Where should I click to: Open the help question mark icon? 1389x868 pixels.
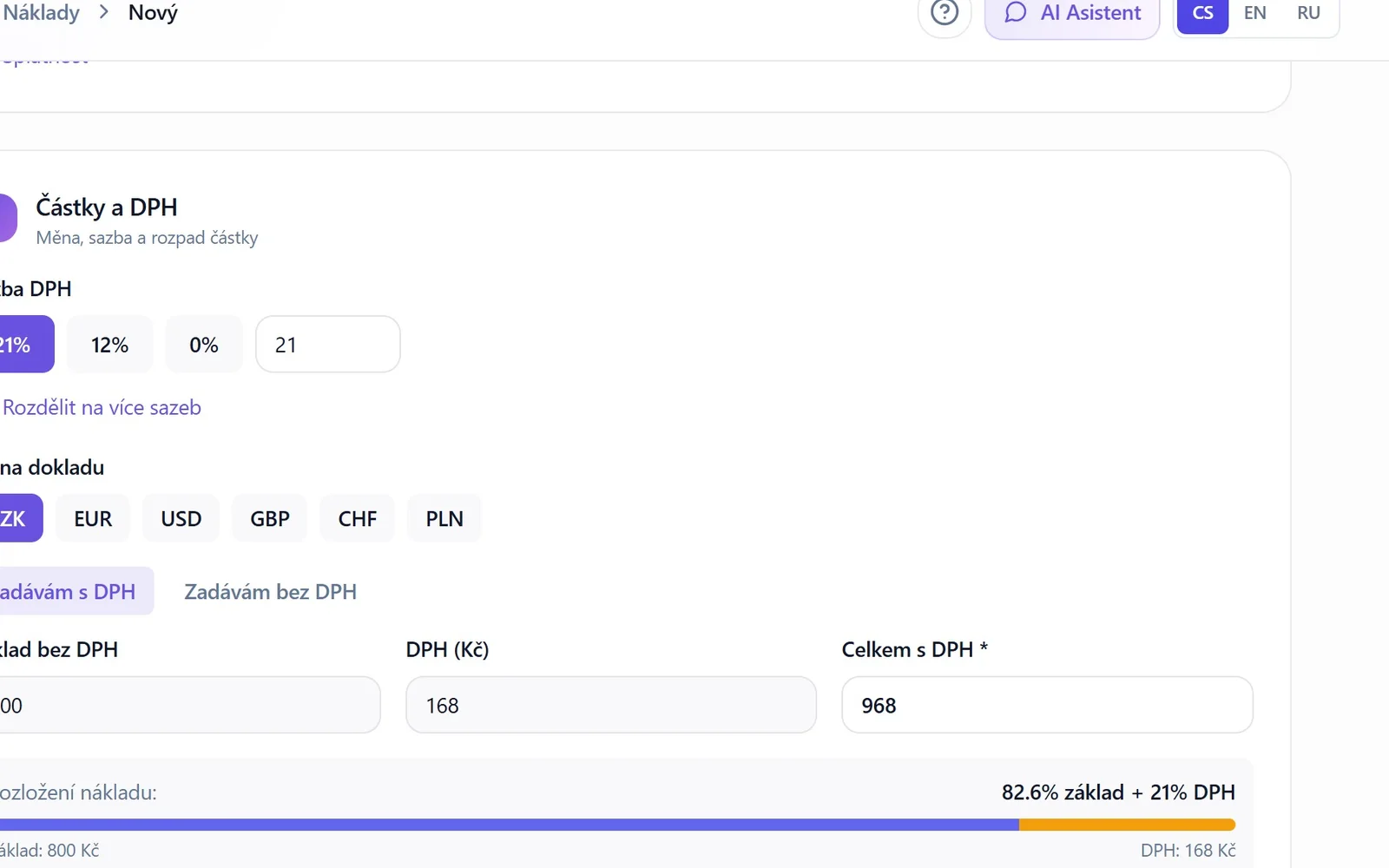945,13
